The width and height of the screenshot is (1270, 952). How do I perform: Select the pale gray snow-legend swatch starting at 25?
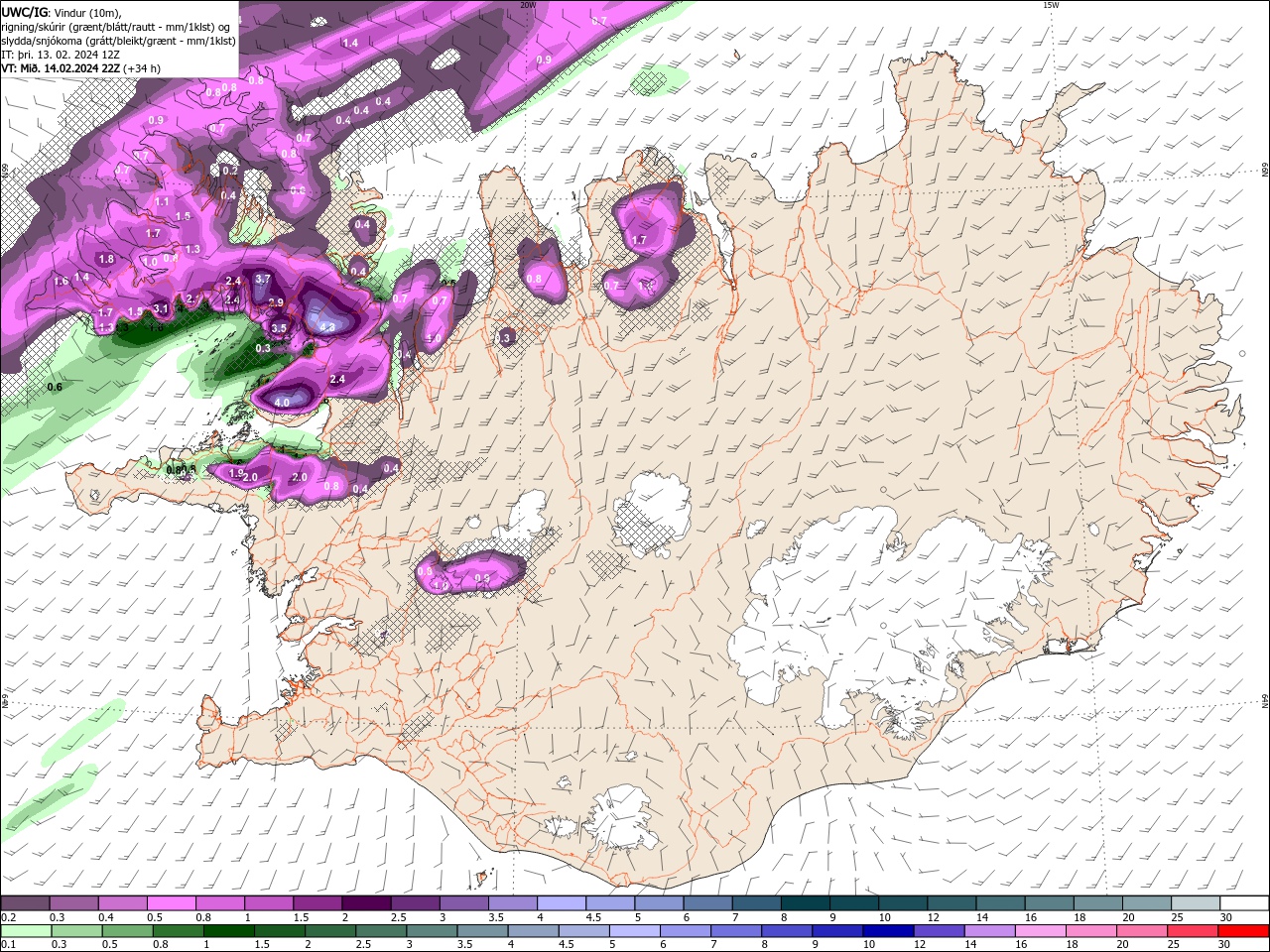(1196, 903)
